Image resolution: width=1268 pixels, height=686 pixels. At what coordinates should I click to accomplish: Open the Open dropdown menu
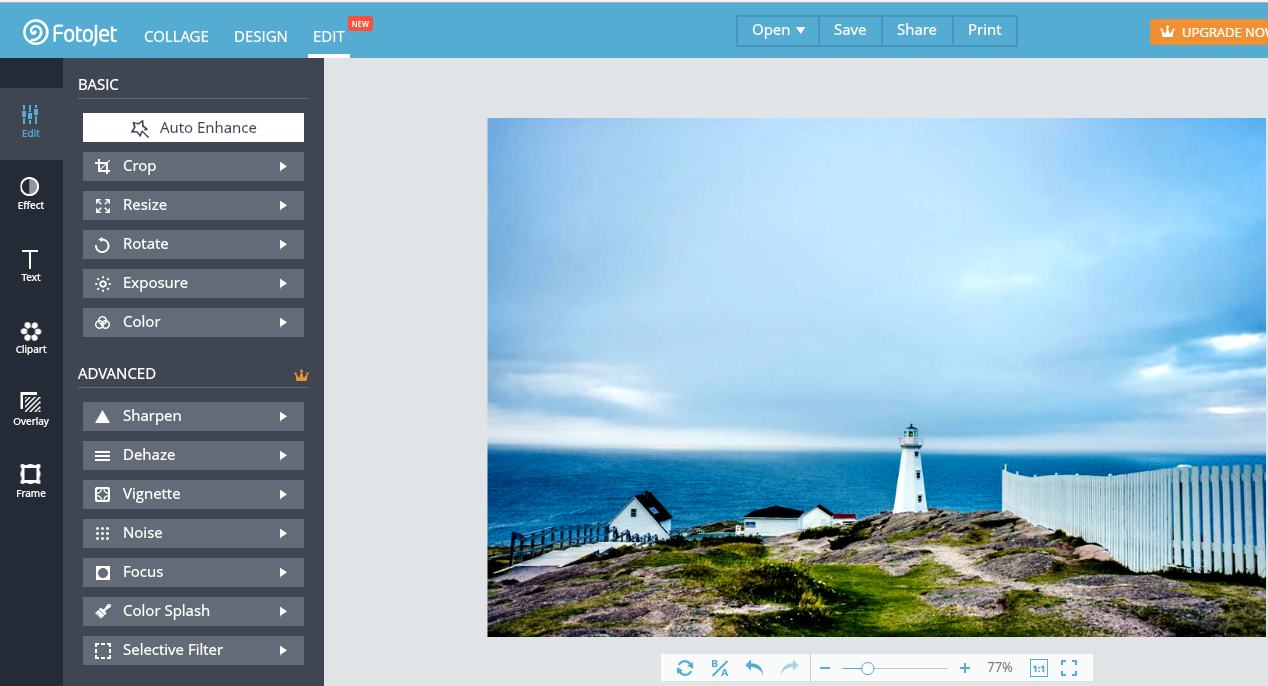click(x=778, y=30)
